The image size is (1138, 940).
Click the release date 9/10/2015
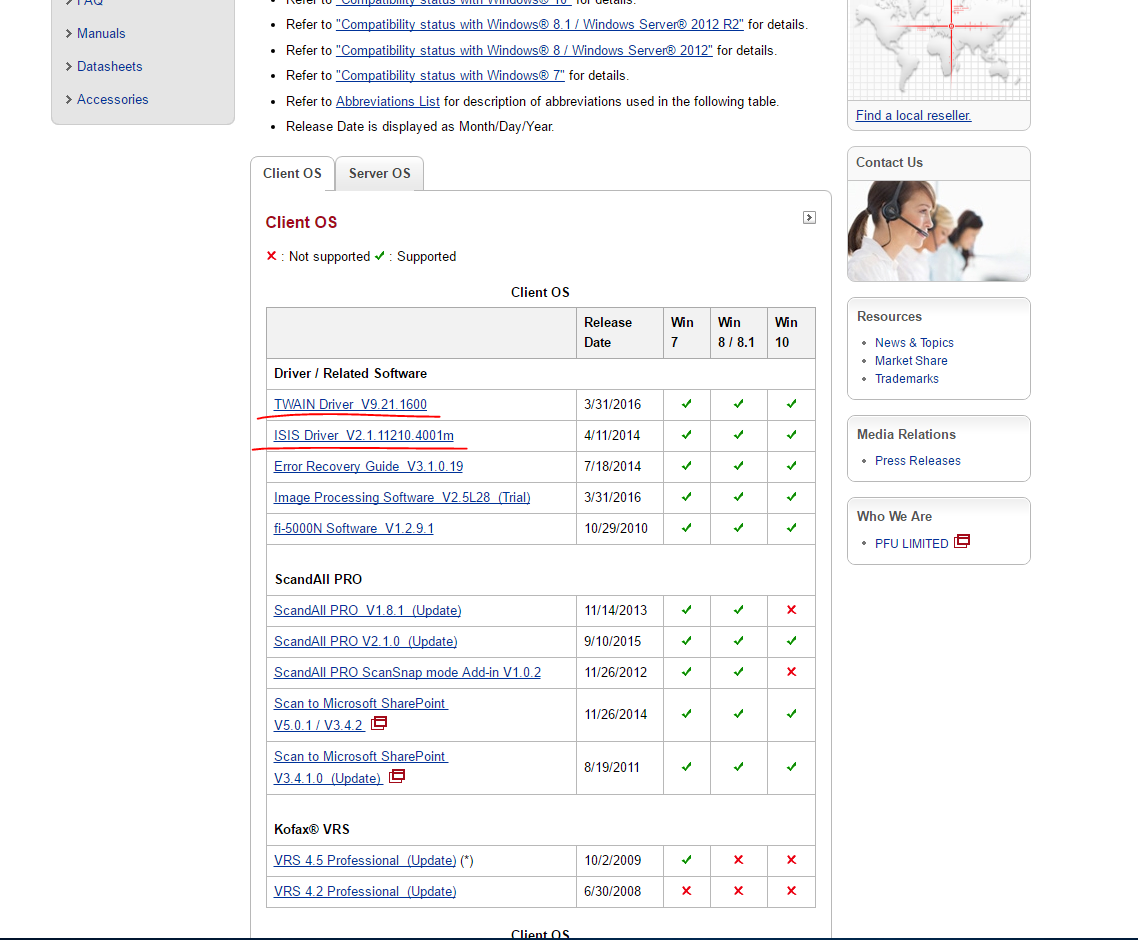[x=613, y=642]
